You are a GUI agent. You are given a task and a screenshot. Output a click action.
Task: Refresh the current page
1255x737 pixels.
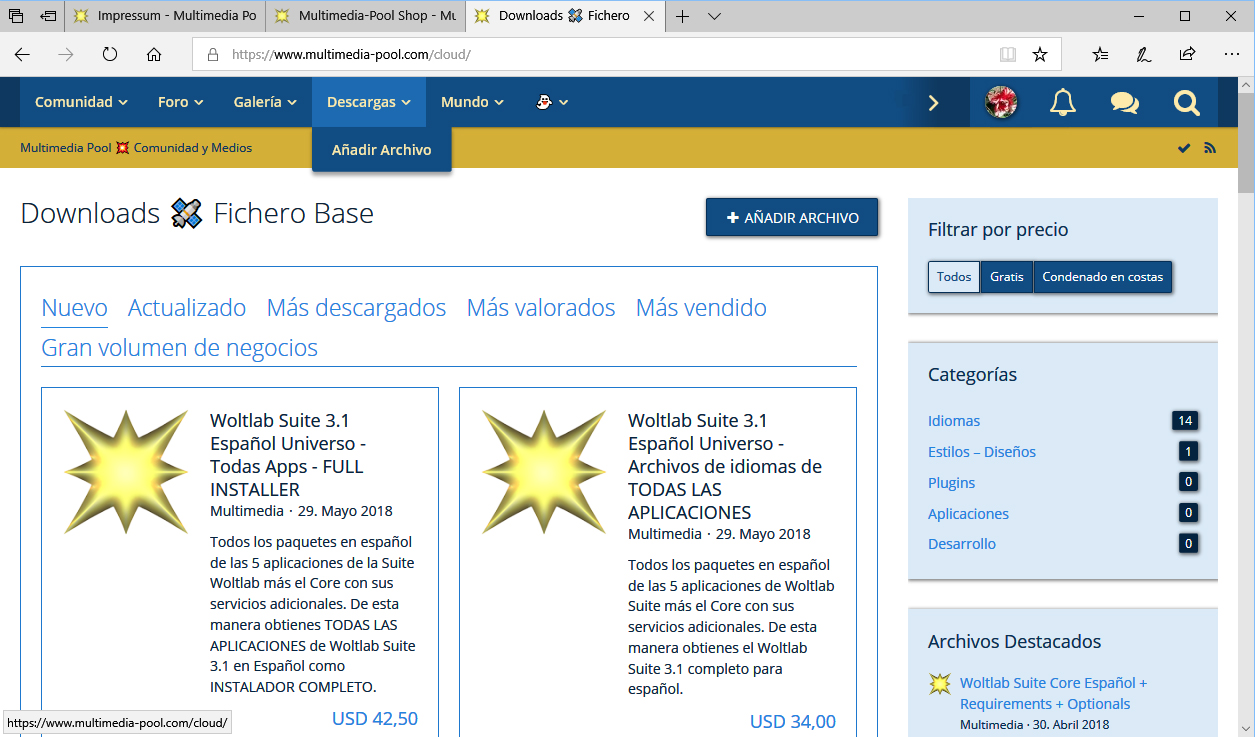pyautogui.click(x=110, y=55)
